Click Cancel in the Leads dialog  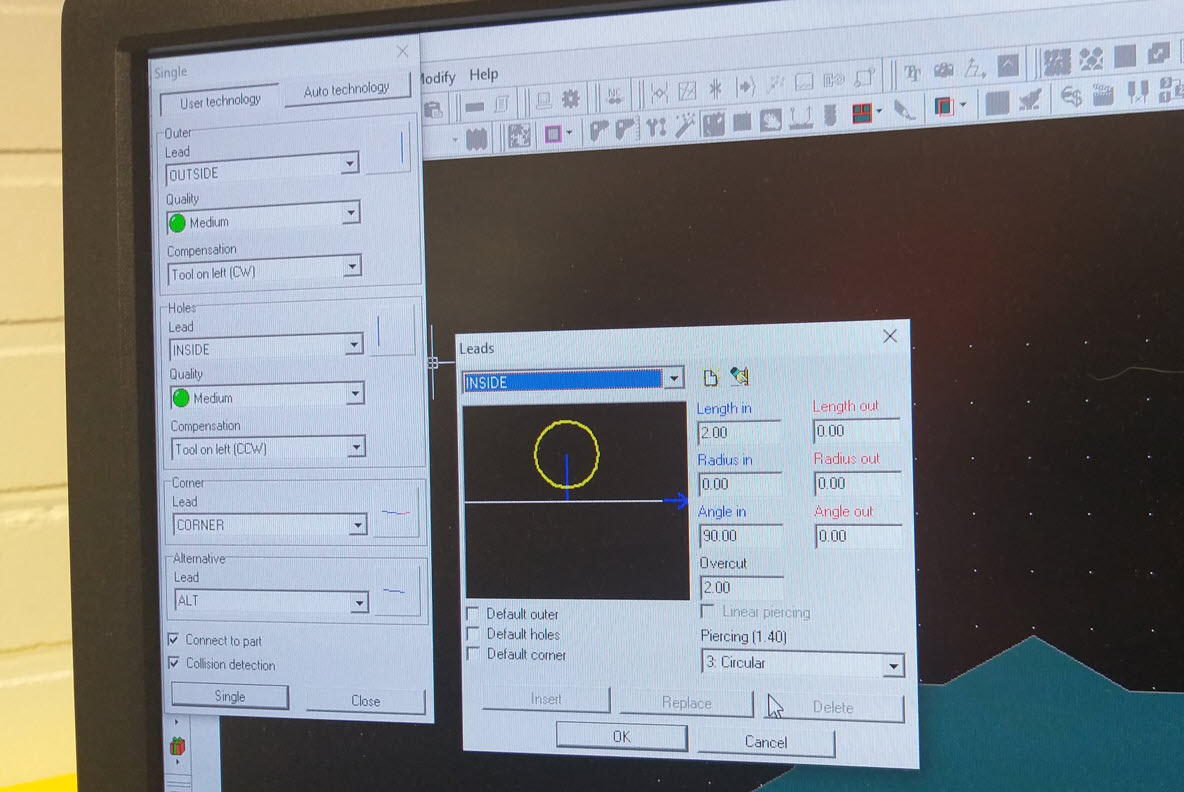[766, 742]
